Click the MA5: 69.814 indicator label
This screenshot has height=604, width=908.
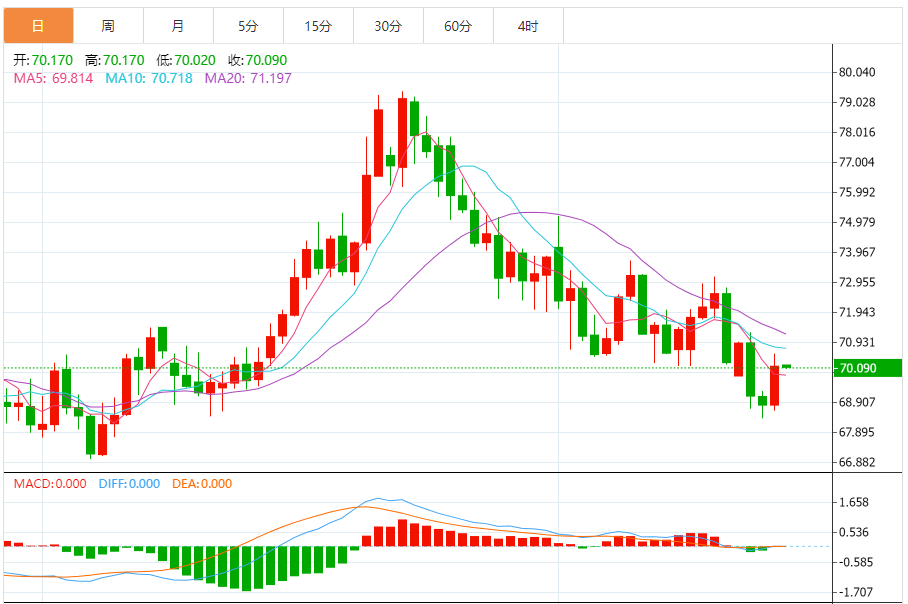[53, 78]
